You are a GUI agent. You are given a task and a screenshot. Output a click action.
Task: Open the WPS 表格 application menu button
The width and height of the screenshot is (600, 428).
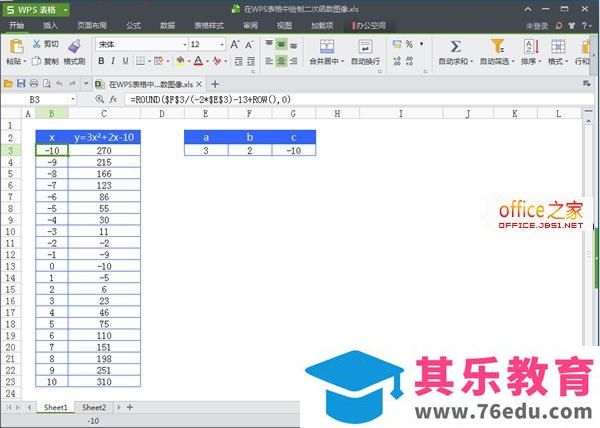point(37,10)
